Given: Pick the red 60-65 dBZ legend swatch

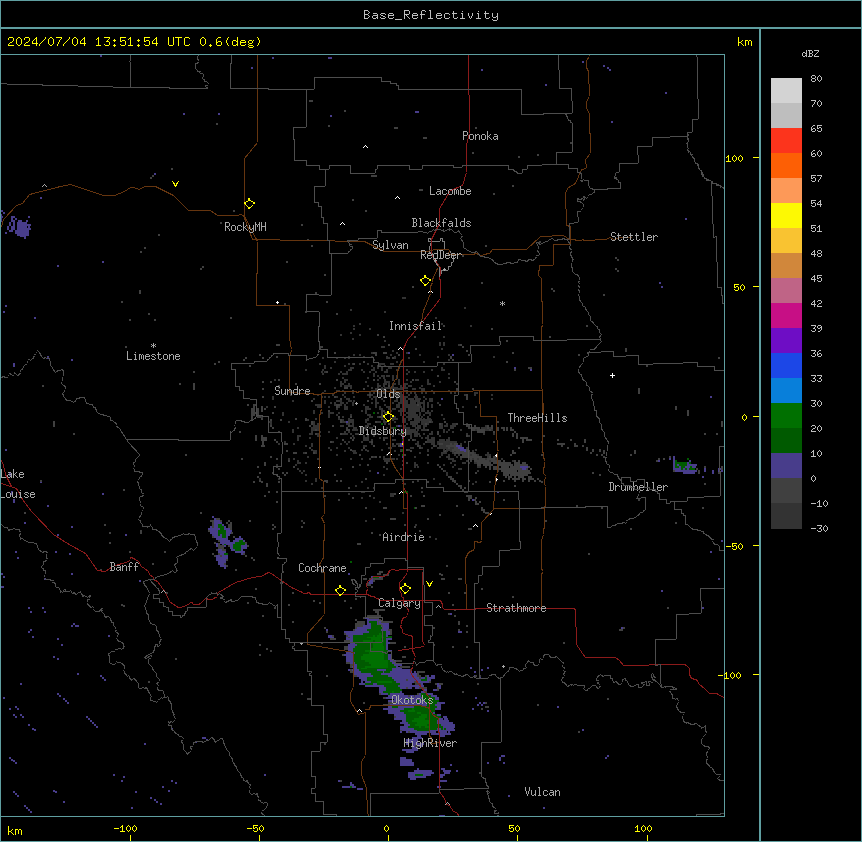Looking at the screenshot, I should 786,140.
